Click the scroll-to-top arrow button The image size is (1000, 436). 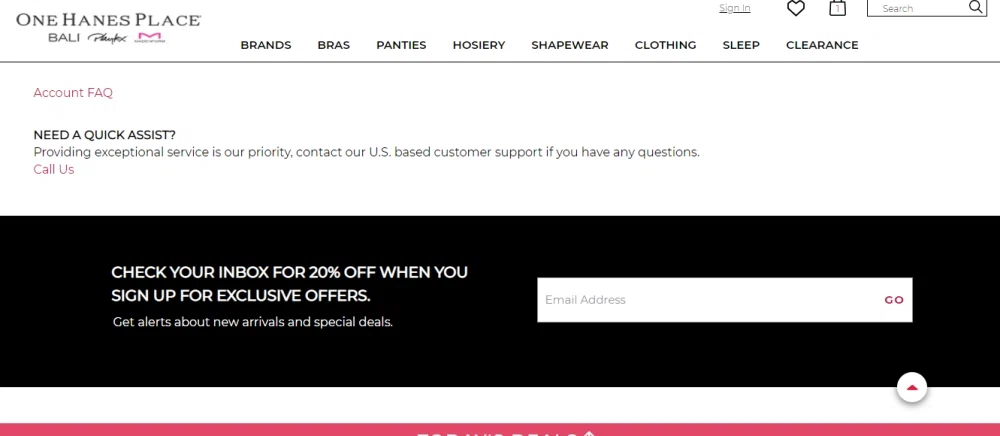coord(911,387)
